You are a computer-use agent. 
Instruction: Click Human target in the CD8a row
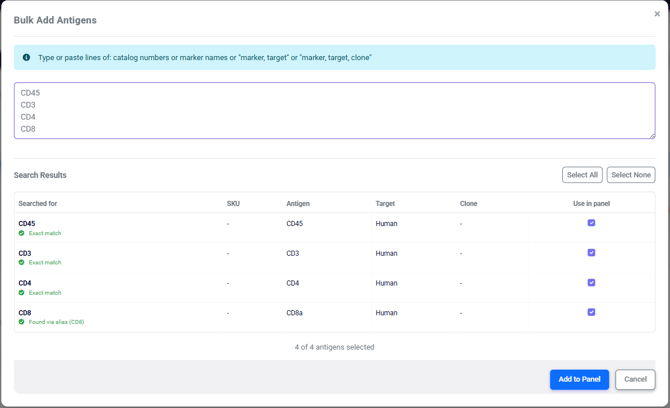386,313
